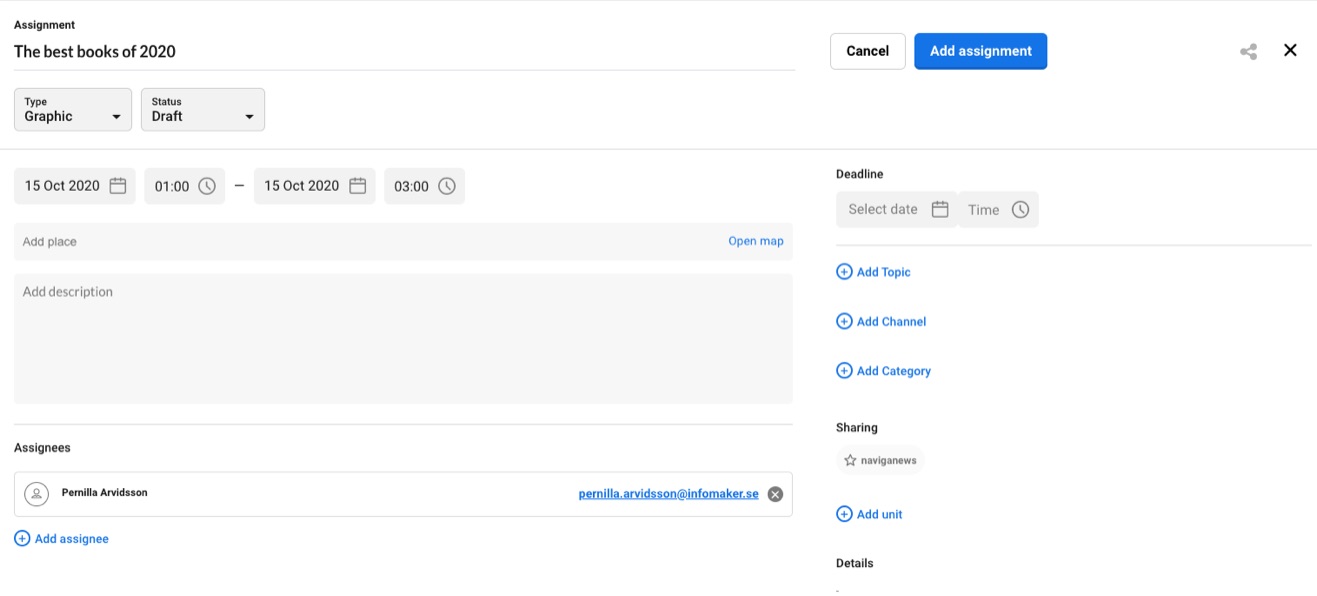Click the start time clock icon
The width and height of the screenshot is (1317, 596).
tap(207, 186)
